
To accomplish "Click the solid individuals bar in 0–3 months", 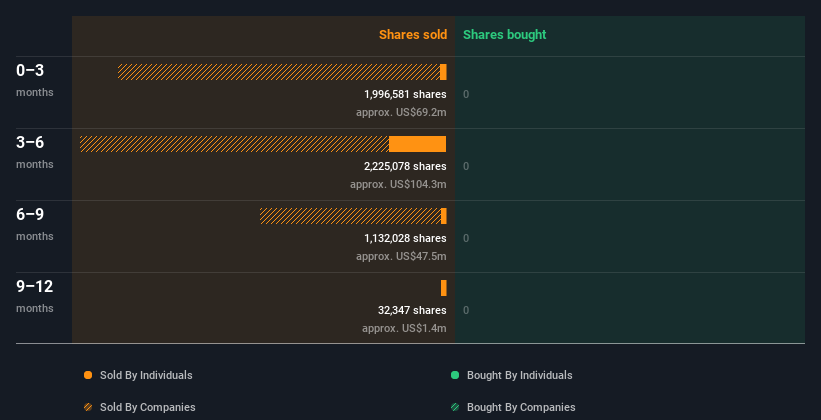I will pos(443,72).
